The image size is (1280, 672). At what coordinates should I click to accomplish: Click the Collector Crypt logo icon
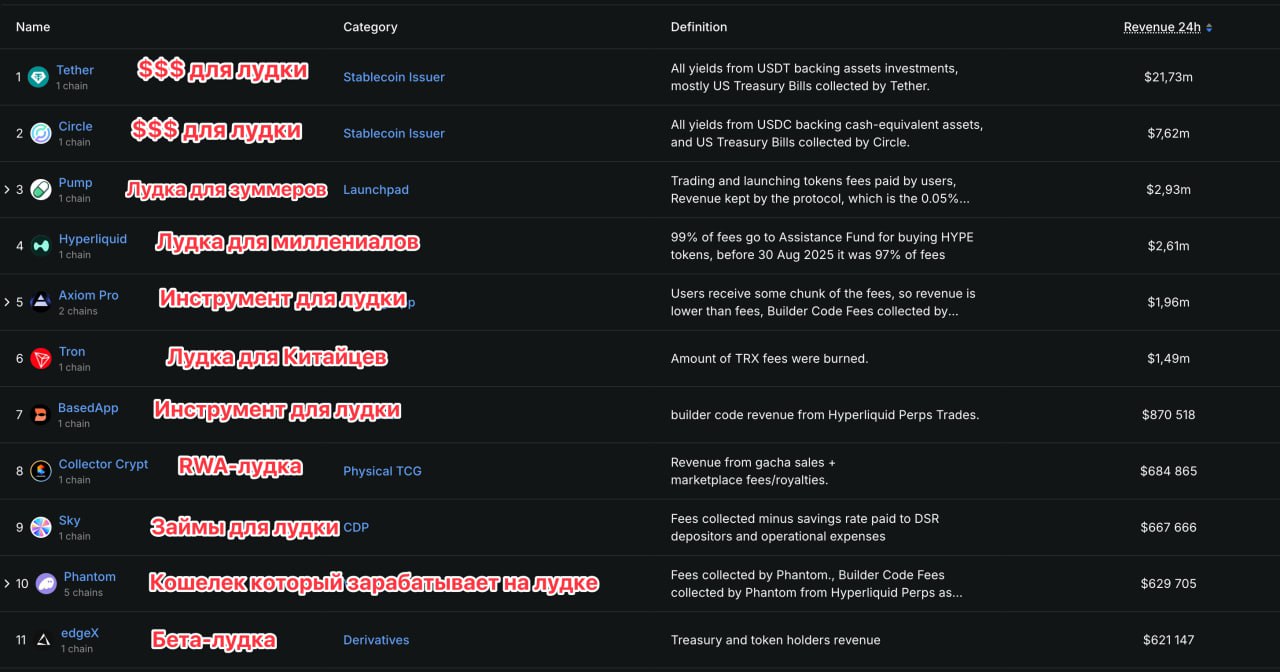(x=40, y=471)
